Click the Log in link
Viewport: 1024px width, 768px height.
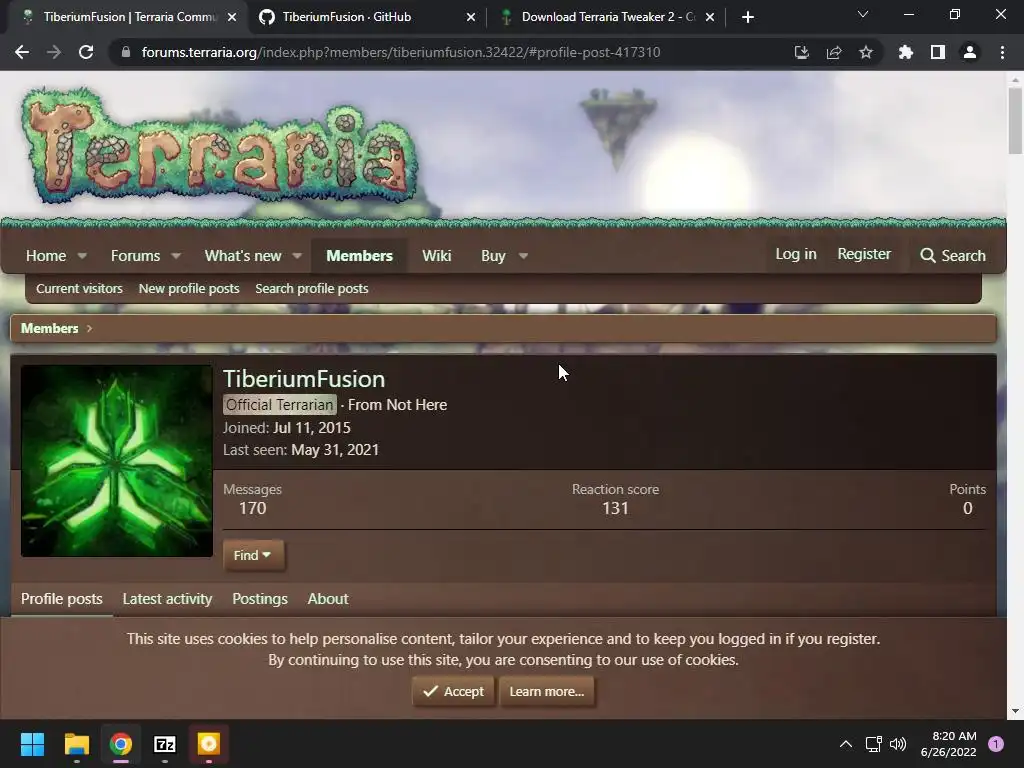click(795, 254)
